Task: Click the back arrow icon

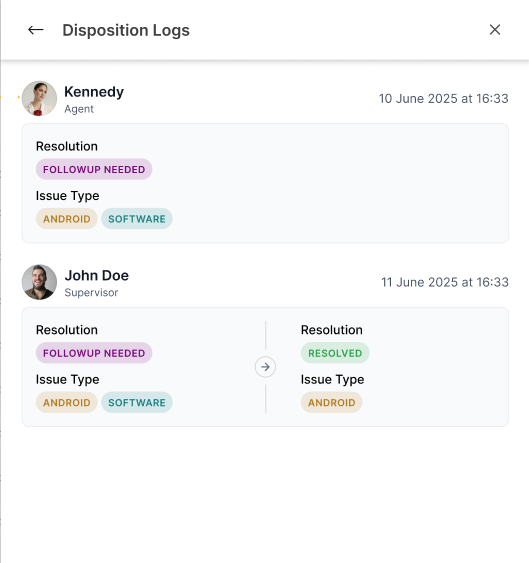Action: [36, 30]
